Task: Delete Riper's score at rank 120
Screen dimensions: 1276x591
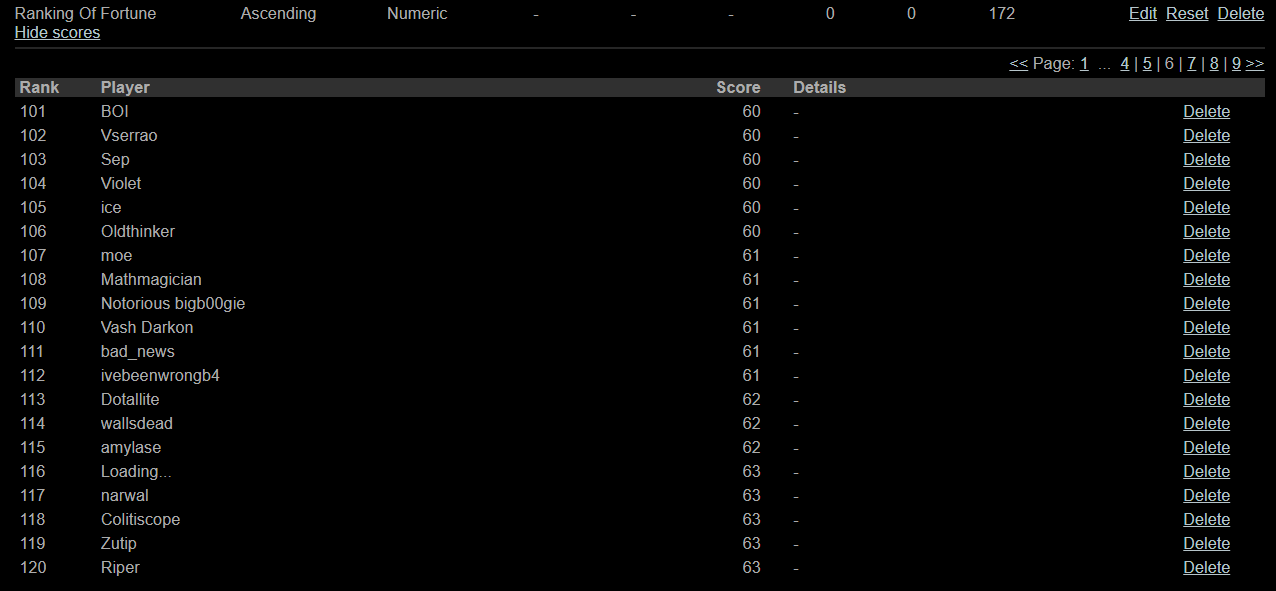Action: pyautogui.click(x=1206, y=568)
